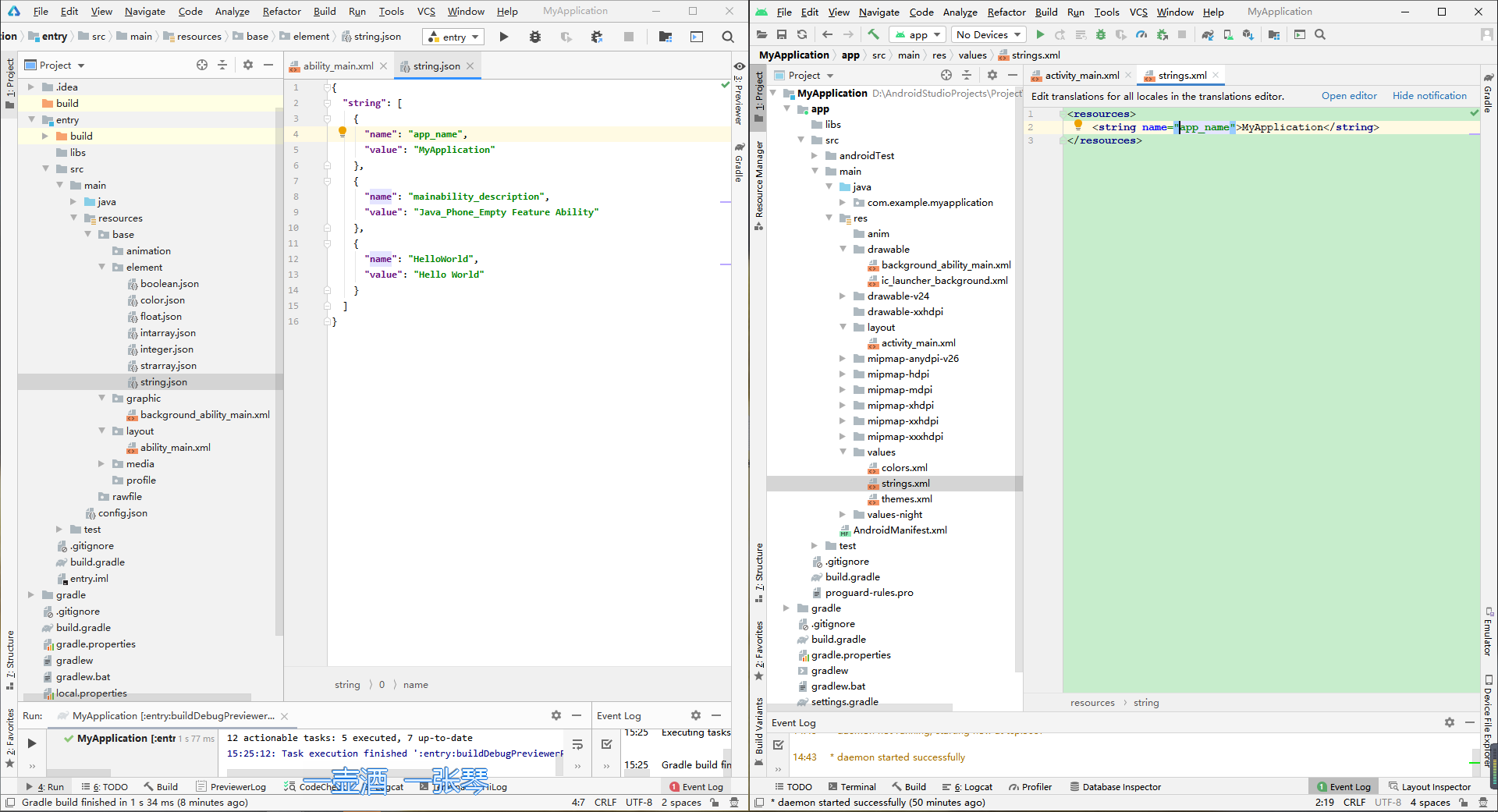Run app with green play button in Android Studio

pyautogui.click(x=1040, y=34)
